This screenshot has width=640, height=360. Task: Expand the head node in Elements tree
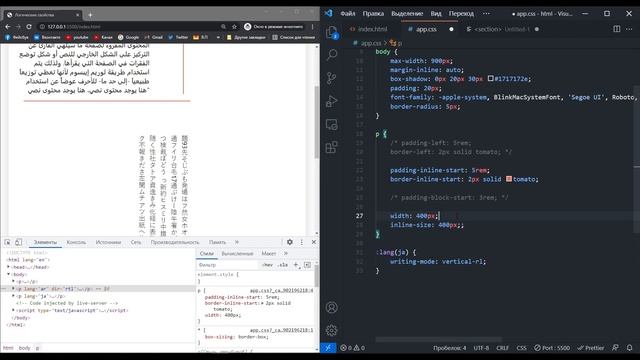9,267
